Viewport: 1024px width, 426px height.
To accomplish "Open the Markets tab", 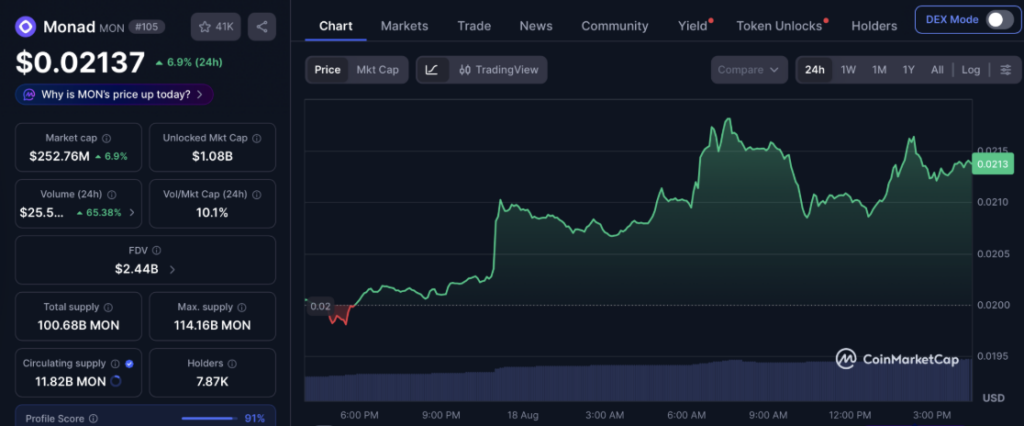I will point(404,26).
